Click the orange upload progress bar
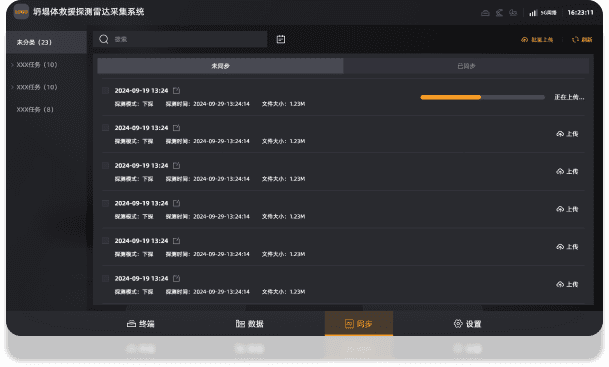The image size is (609, 367). click(x=451, y=97)
